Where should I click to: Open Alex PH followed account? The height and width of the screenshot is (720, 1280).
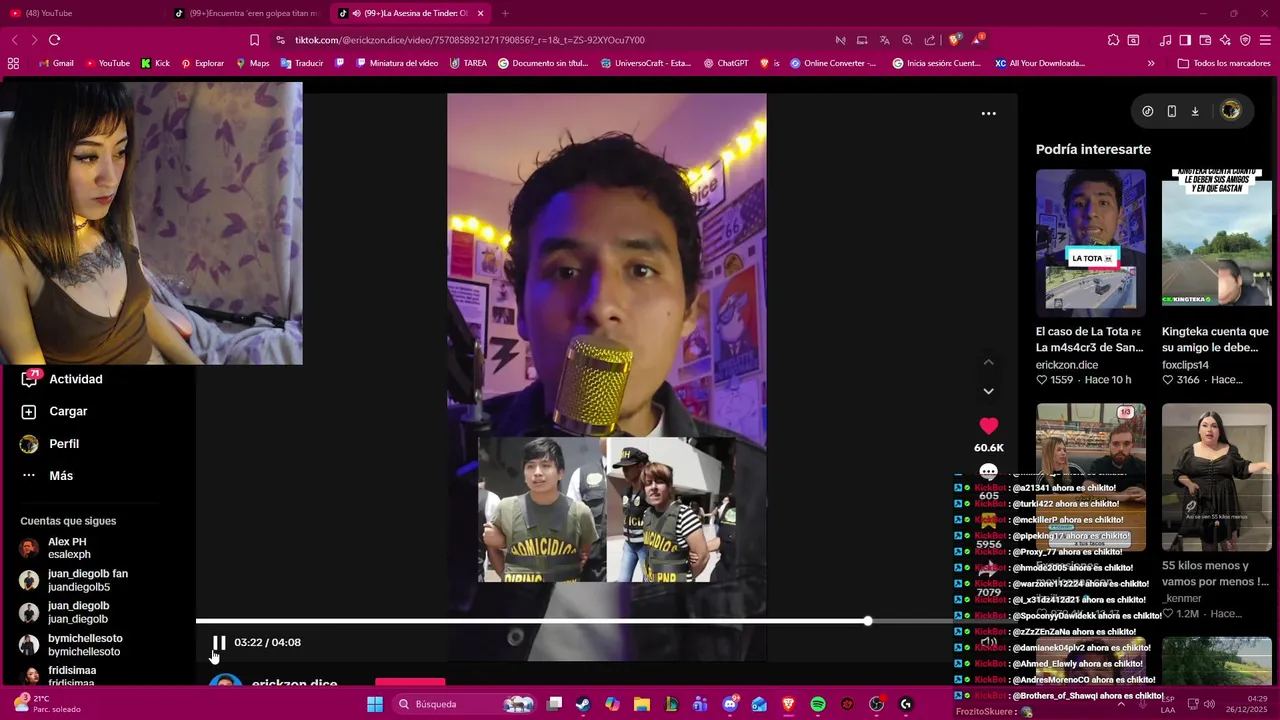(x=56, y=548)
